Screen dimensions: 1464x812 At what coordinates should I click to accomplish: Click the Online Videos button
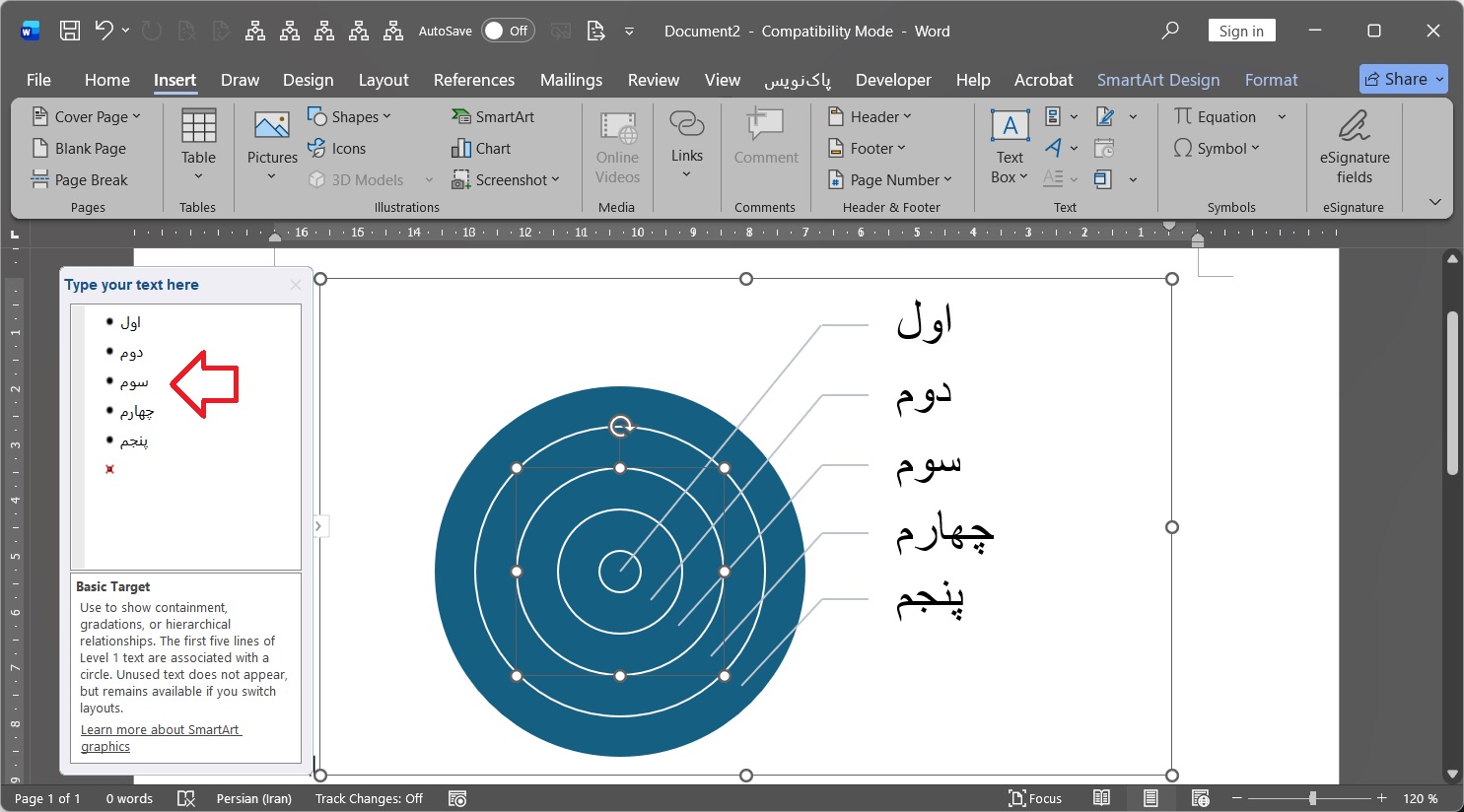(617, 147)
